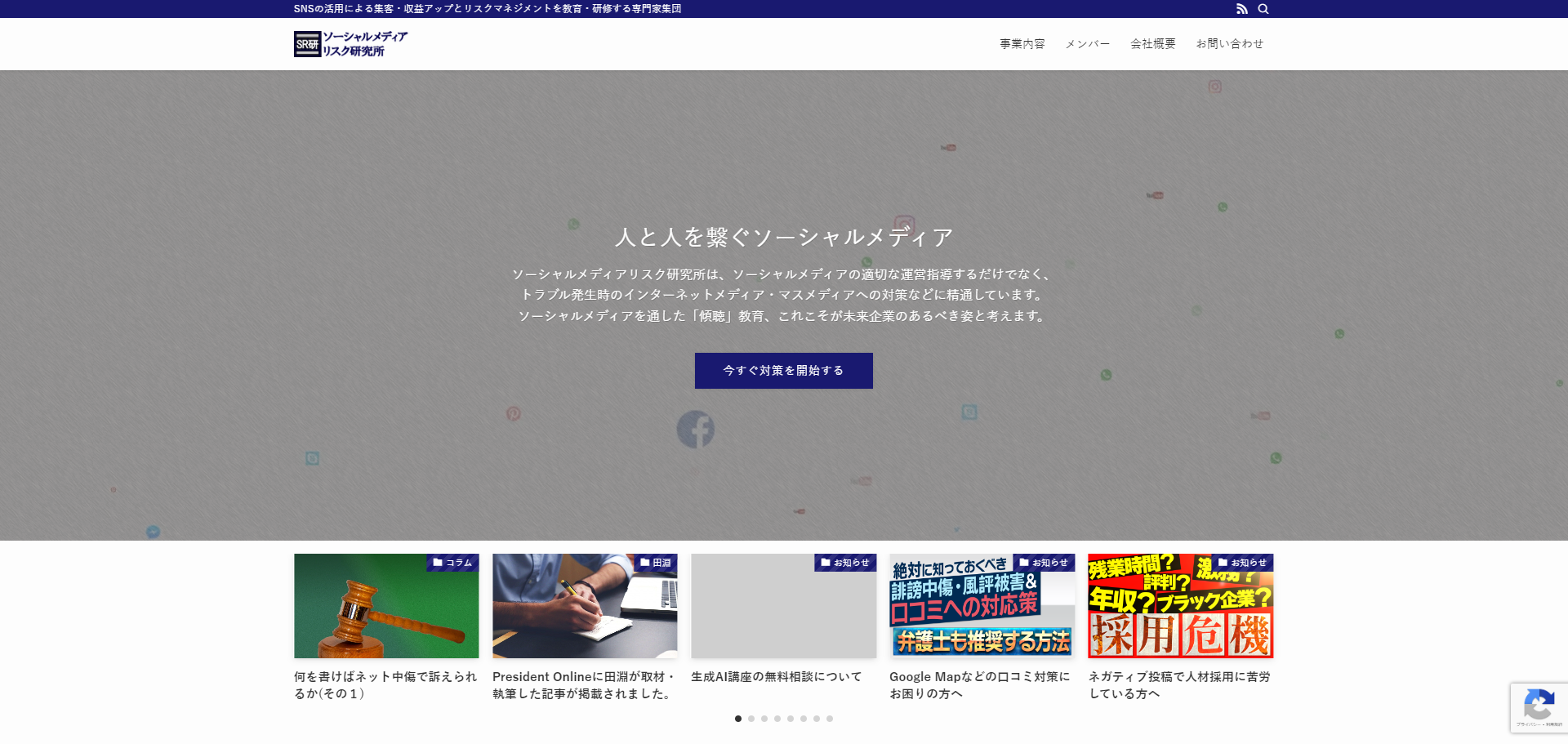
Task: Open the 会社概要 menu item
Action: pyautogui.click(x=1153, y=44)
